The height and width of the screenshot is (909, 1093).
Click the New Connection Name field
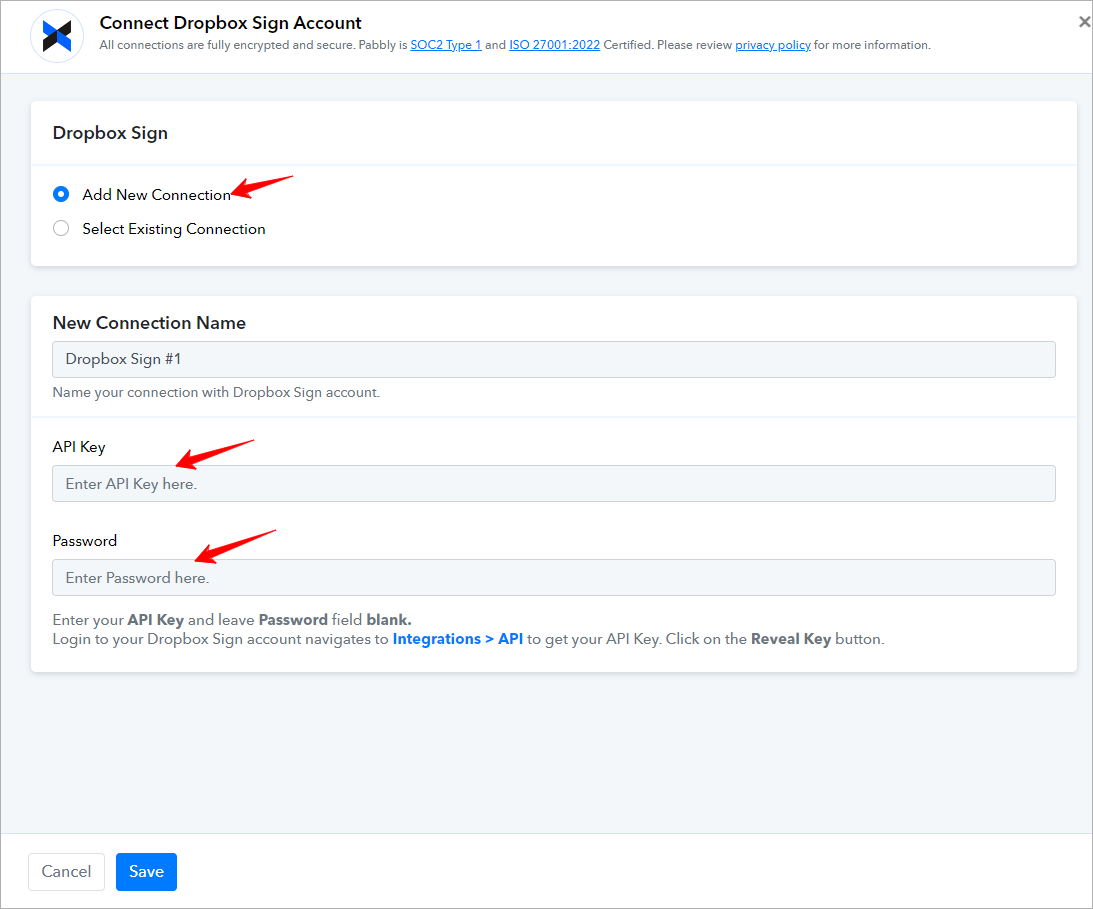click(553, 360)
